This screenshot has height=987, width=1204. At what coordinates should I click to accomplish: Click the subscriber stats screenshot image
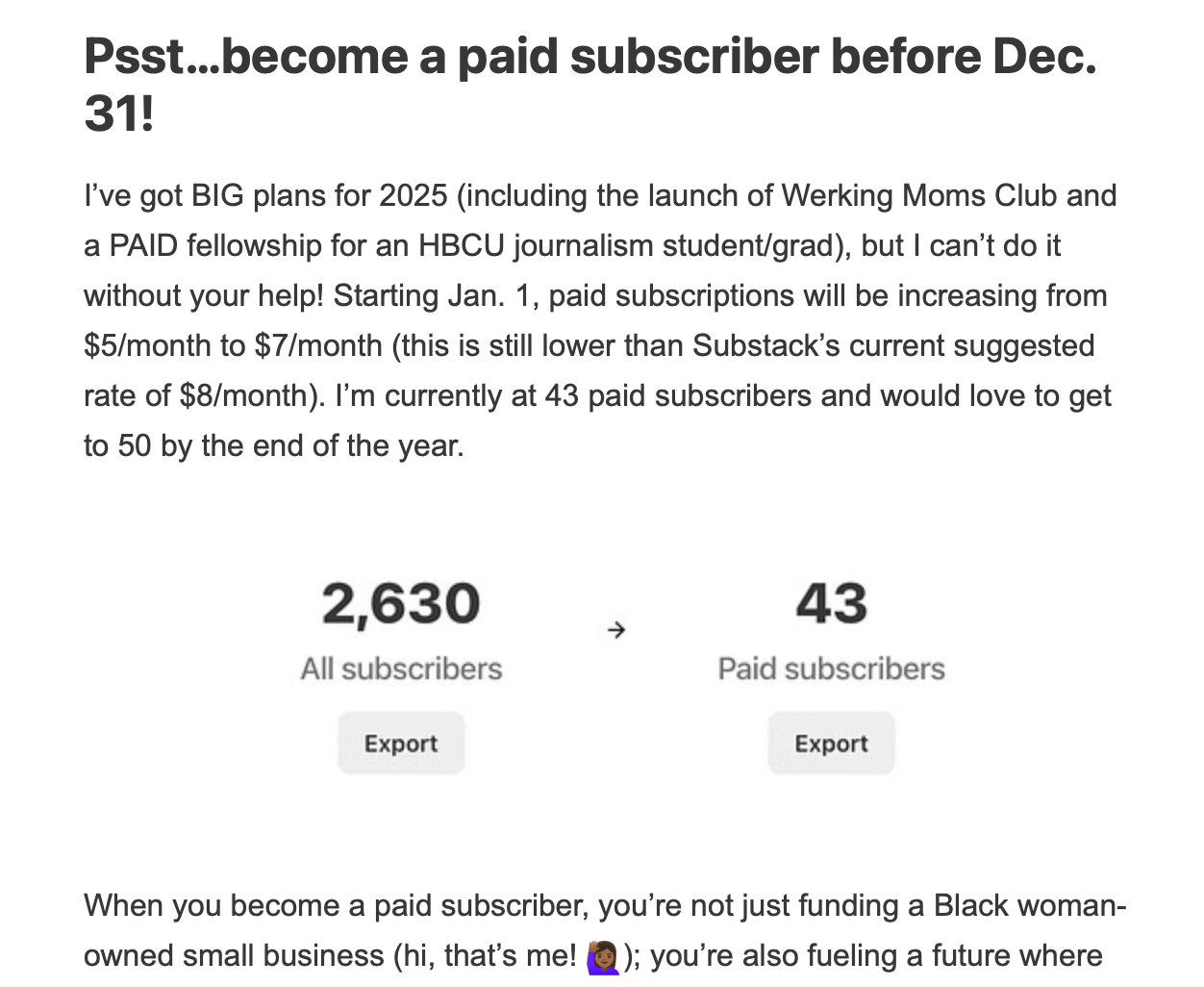tap(617, 673)
